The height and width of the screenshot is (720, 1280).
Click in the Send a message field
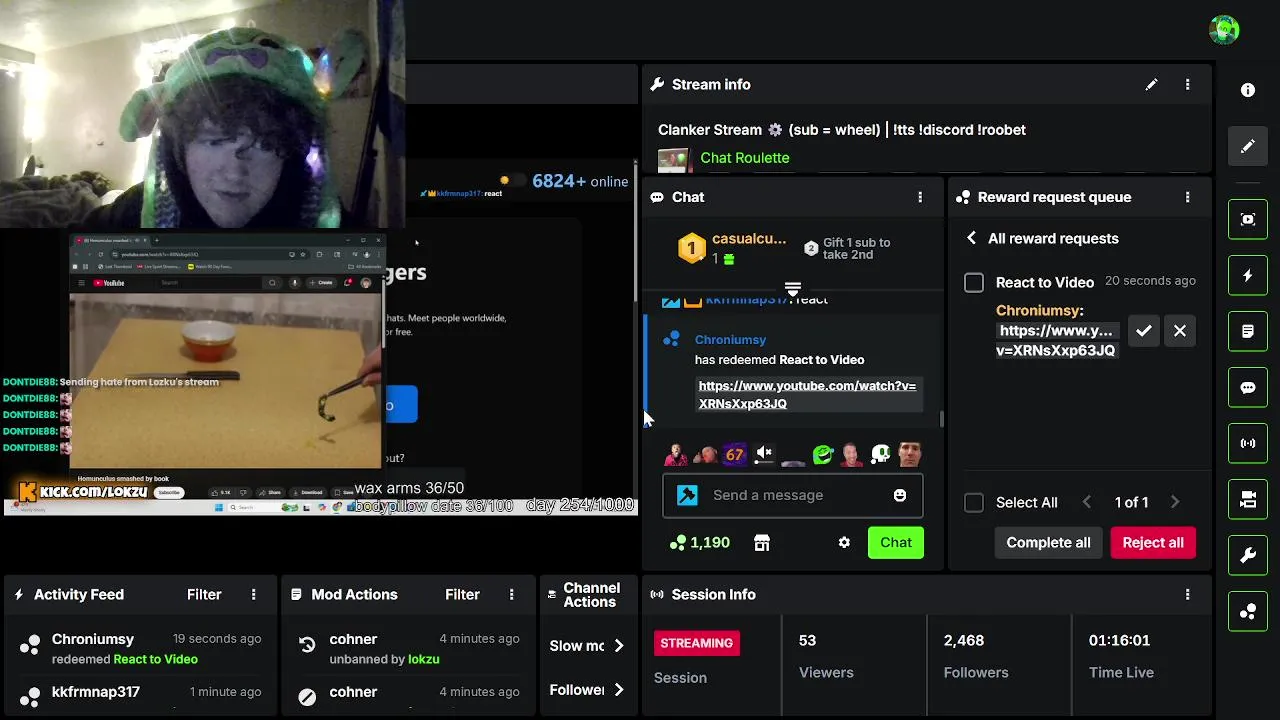[x=793, y=495]
